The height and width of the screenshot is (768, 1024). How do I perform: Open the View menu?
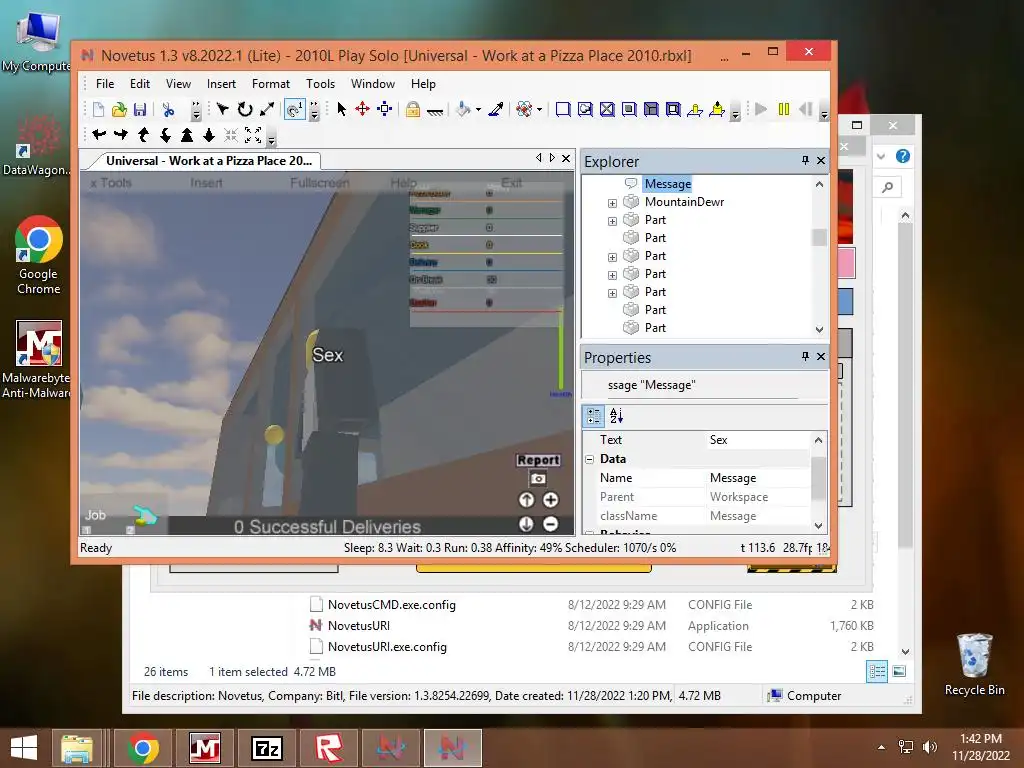pyautogui.click(x=178, y=84)
